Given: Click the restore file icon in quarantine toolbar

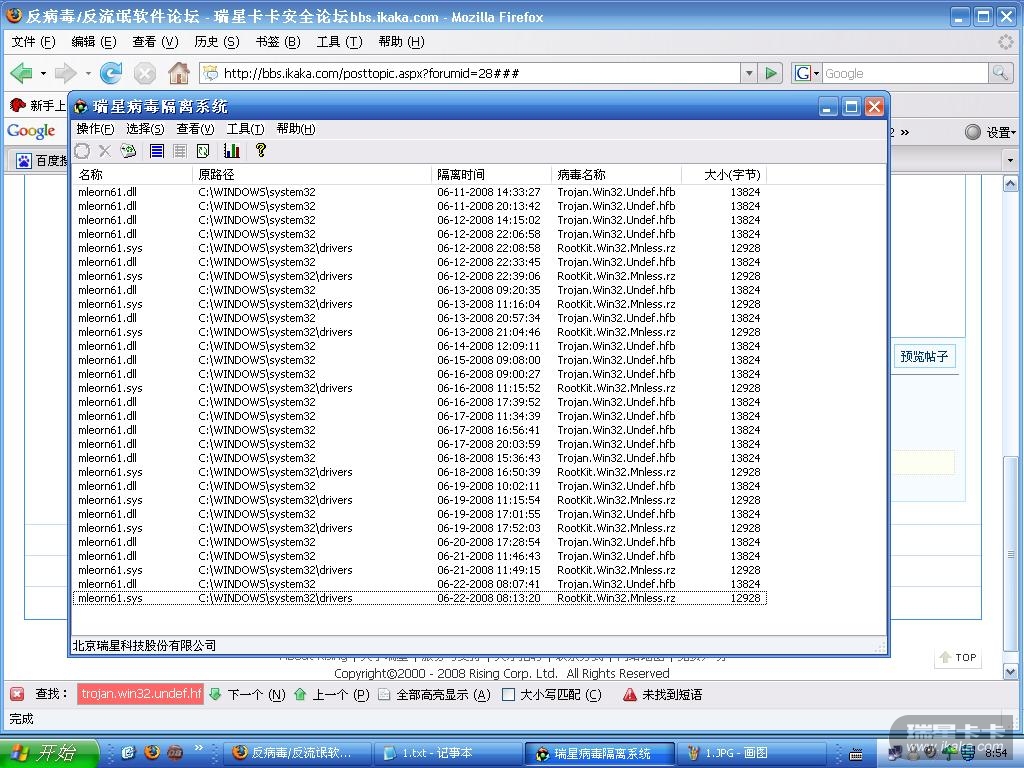Looking at the screenshot, I should (82, 151).
